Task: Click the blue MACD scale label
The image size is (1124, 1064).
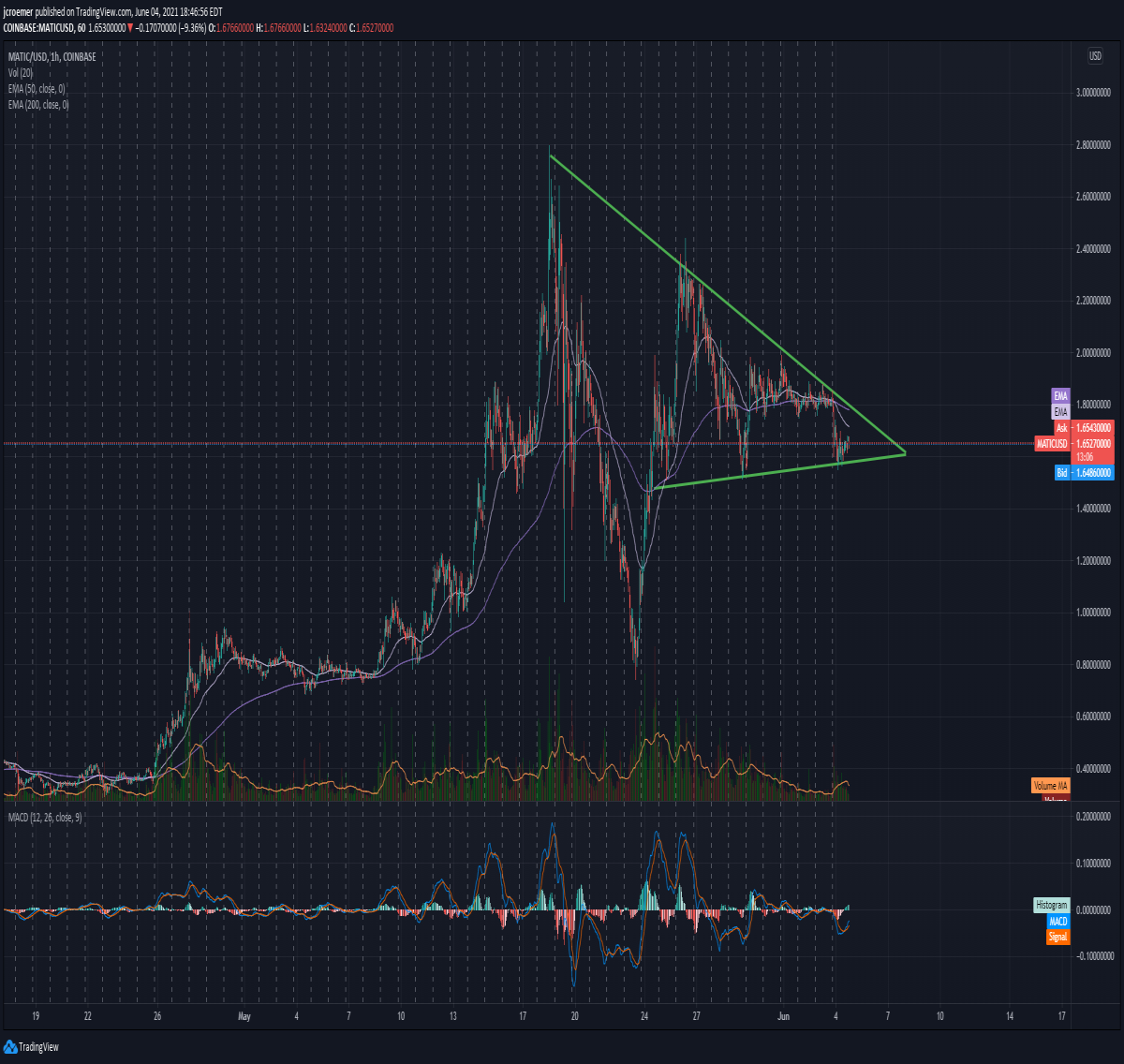Action: [1057, 921]
